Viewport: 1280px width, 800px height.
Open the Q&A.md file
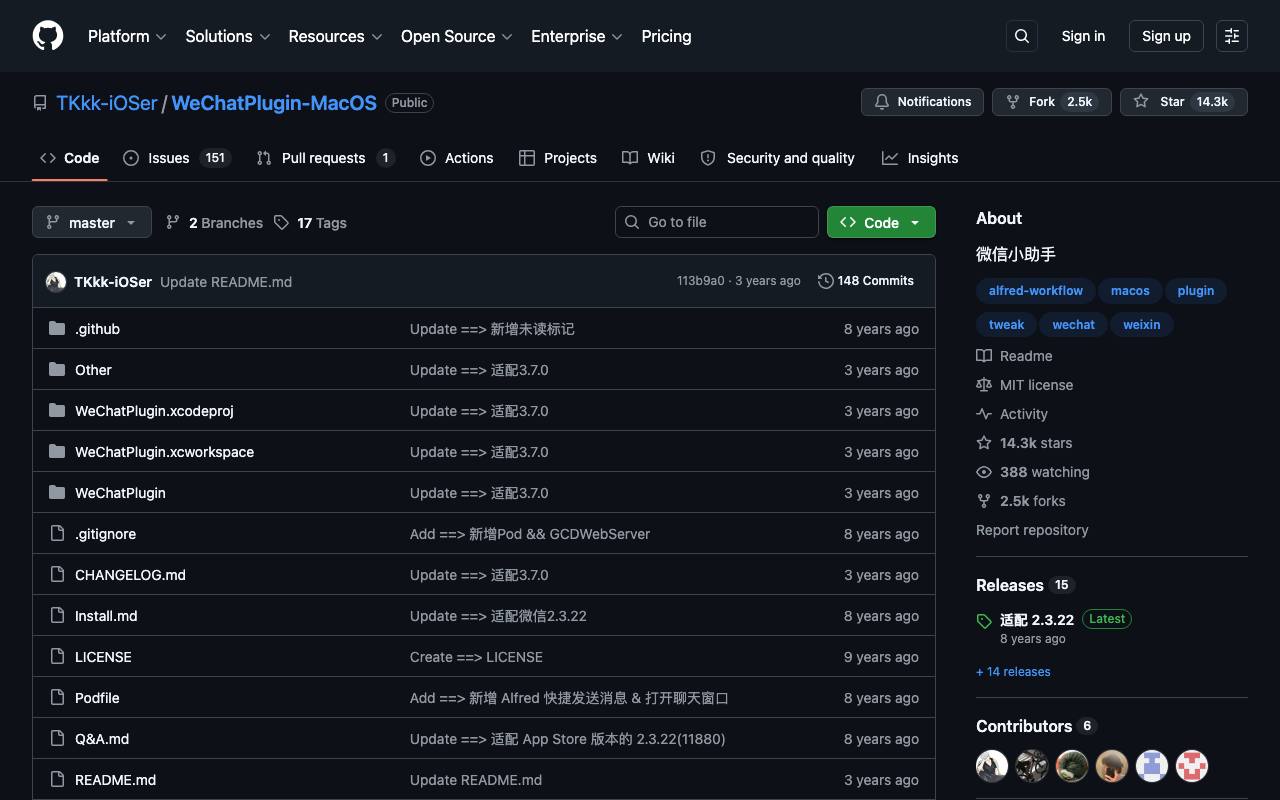coord(102,739)
